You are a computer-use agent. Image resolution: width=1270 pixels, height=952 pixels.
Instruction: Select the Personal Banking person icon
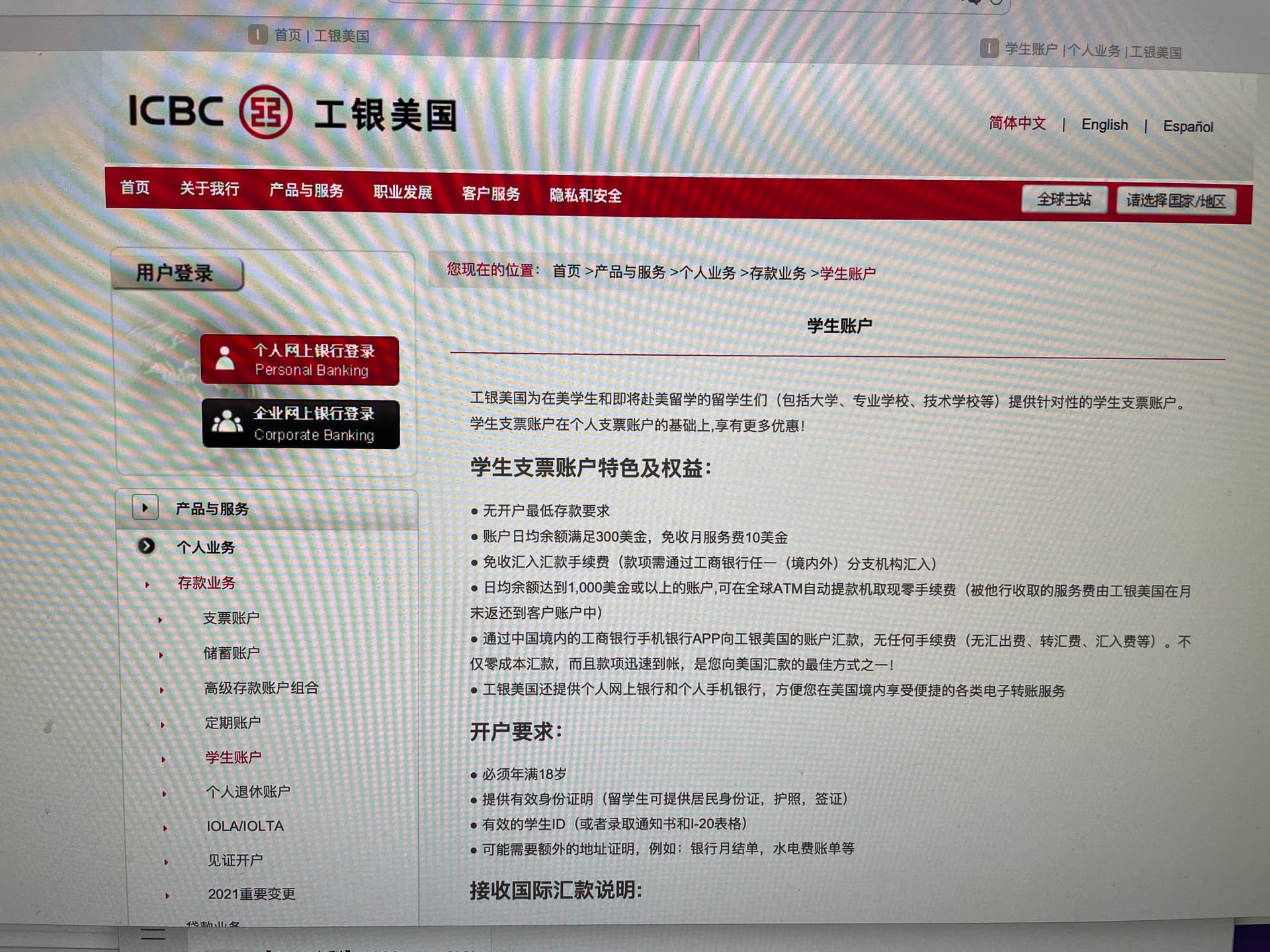click(227, 359)
